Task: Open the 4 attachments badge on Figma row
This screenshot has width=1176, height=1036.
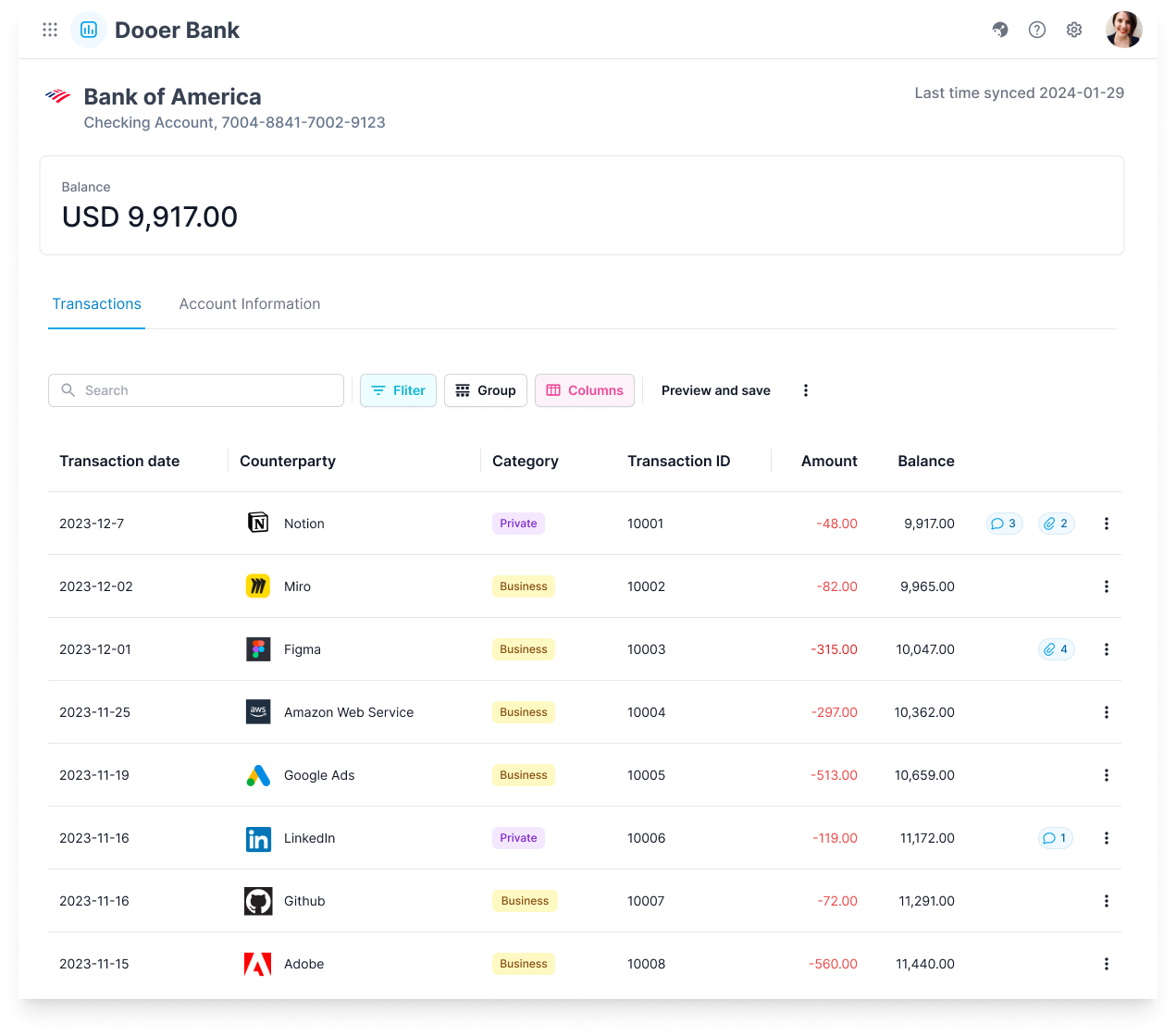Action: pyautogui.click(x=1056, y=649)
